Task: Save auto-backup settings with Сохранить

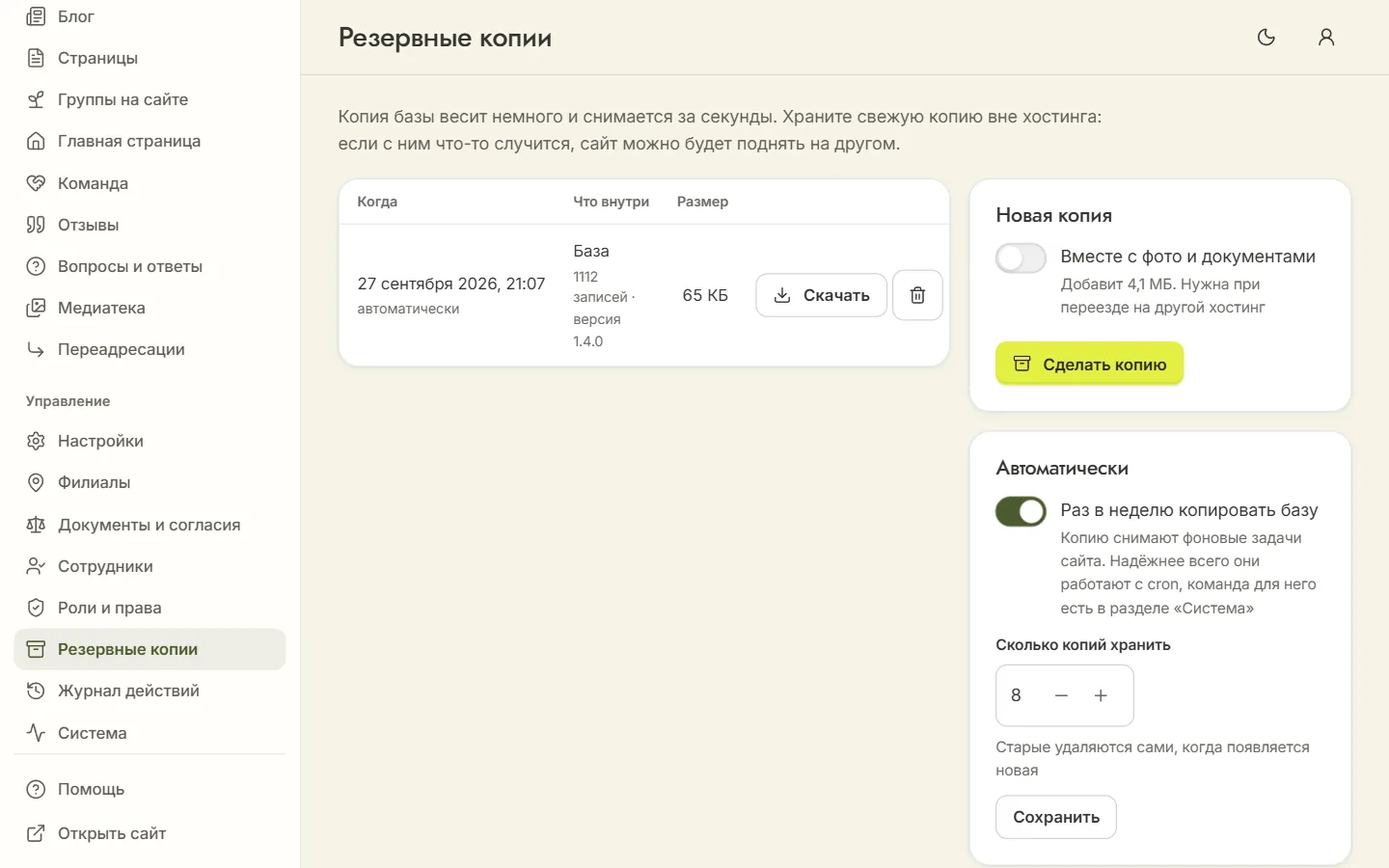Action: (1056, 817)
